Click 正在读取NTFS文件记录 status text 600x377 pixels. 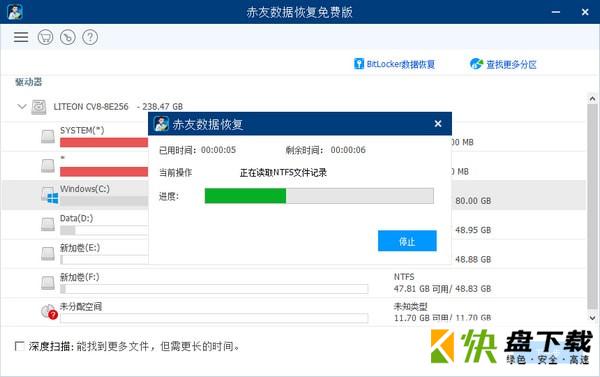tap(283, 173)
